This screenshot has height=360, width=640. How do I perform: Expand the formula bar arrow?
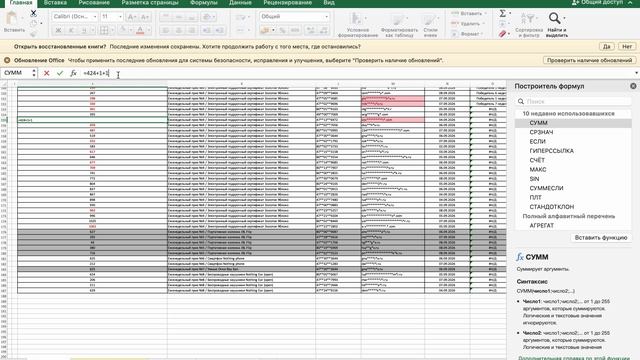pos(636,73)
